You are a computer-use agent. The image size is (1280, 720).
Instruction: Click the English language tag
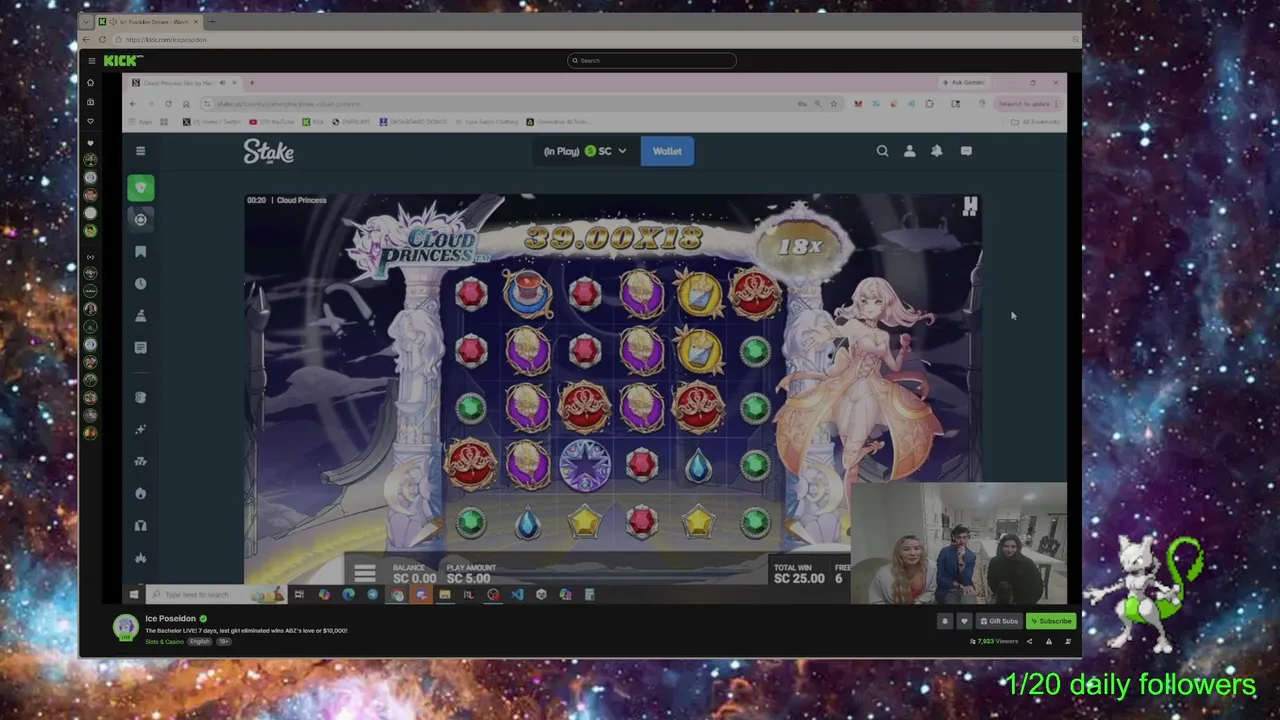pyautogui.click(x=200, y=642)
